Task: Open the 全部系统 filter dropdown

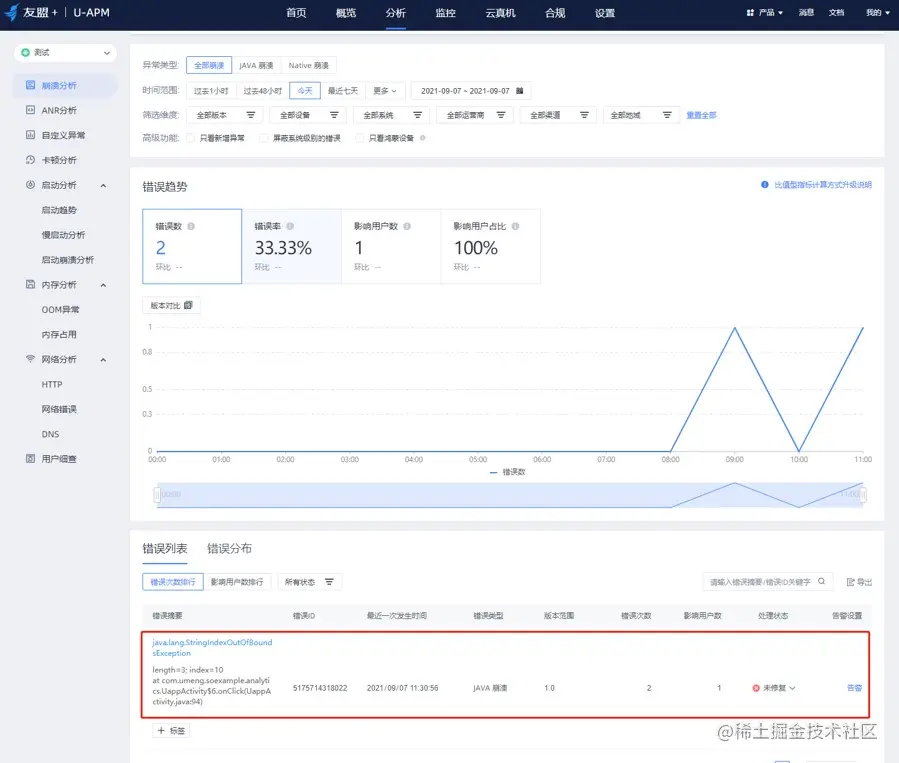Action: [x=392, y=115]
